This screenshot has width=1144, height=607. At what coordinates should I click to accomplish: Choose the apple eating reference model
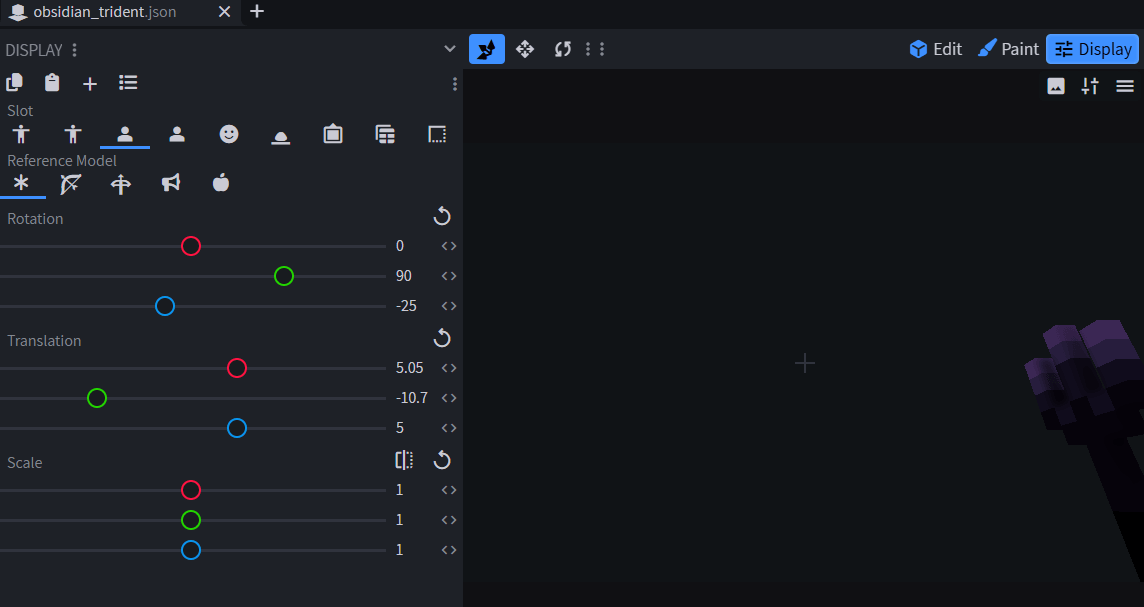[221, 182]
